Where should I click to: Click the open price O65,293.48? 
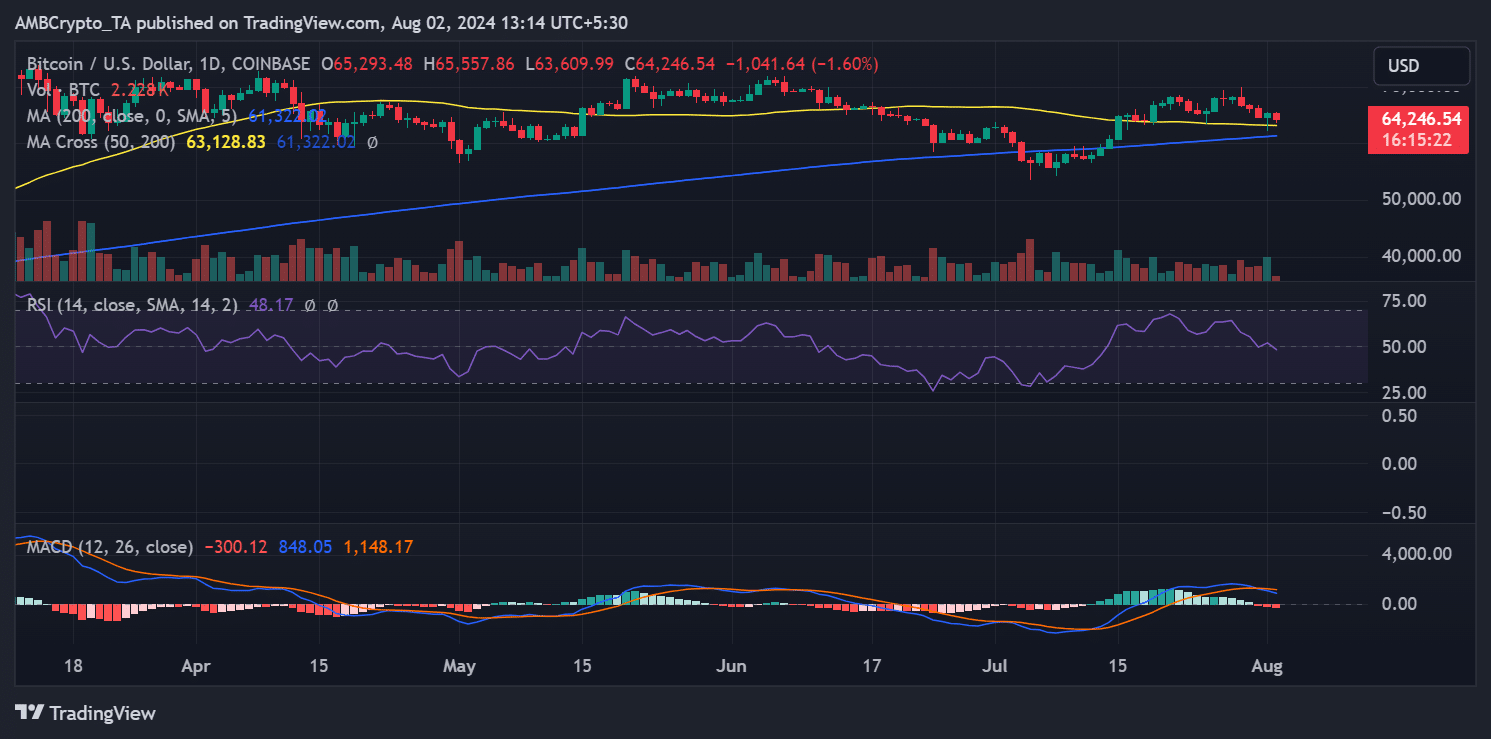[x=367, y=64]
